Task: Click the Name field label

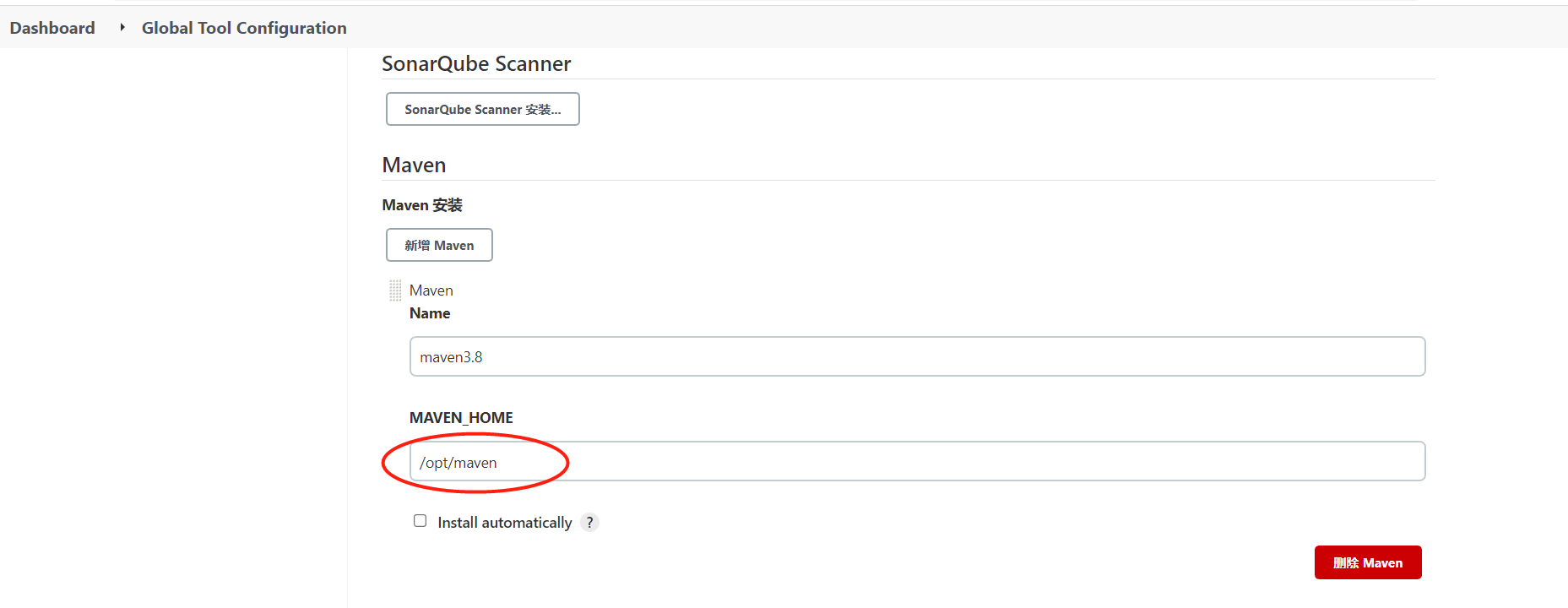Action: 430,313
